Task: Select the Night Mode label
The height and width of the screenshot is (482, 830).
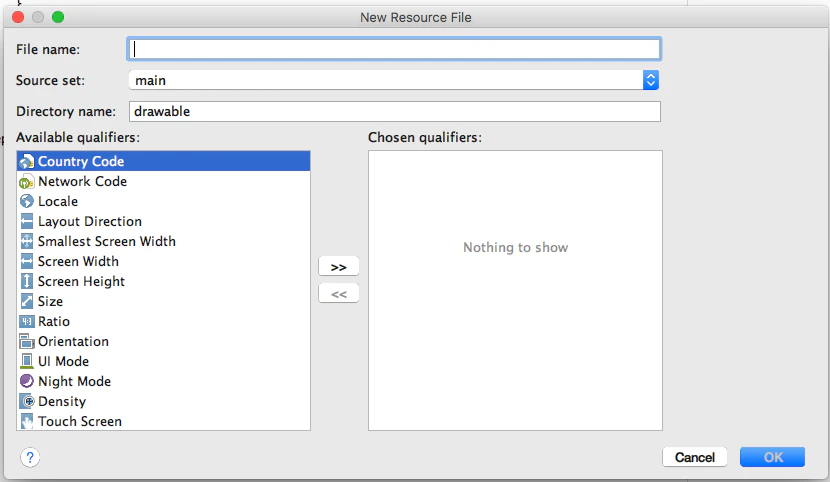Action: tap(75, 381)
